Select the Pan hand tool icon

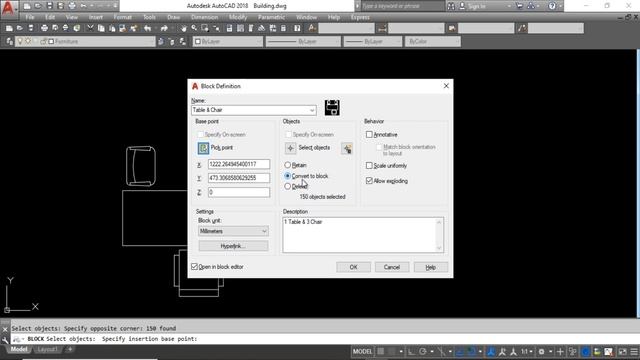184,28
